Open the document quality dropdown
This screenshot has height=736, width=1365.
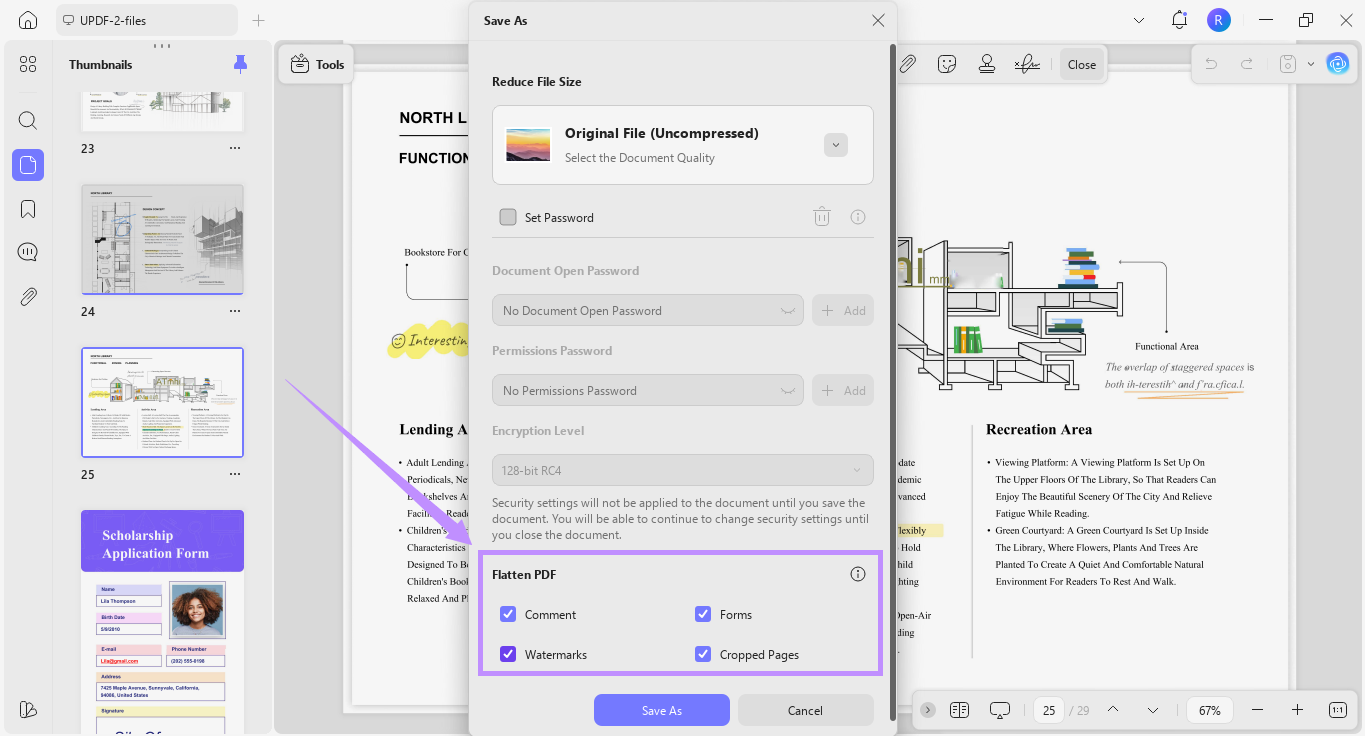pos(835,145)
